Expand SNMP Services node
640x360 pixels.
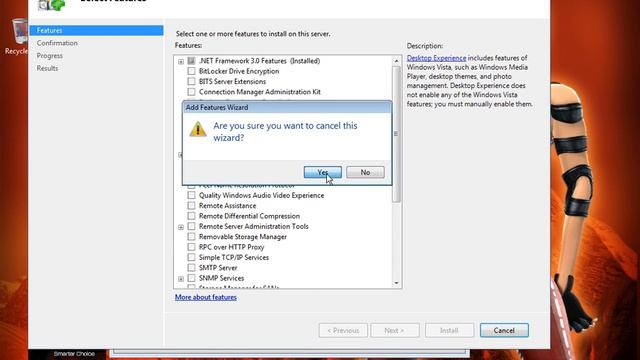[181, 279]
